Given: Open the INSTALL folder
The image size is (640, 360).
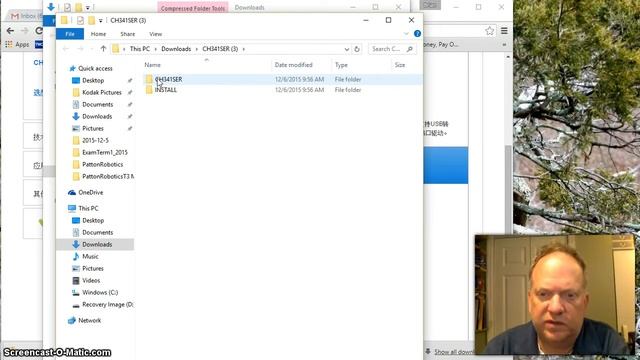Looking at the screenshot, I should pos(165,90).
